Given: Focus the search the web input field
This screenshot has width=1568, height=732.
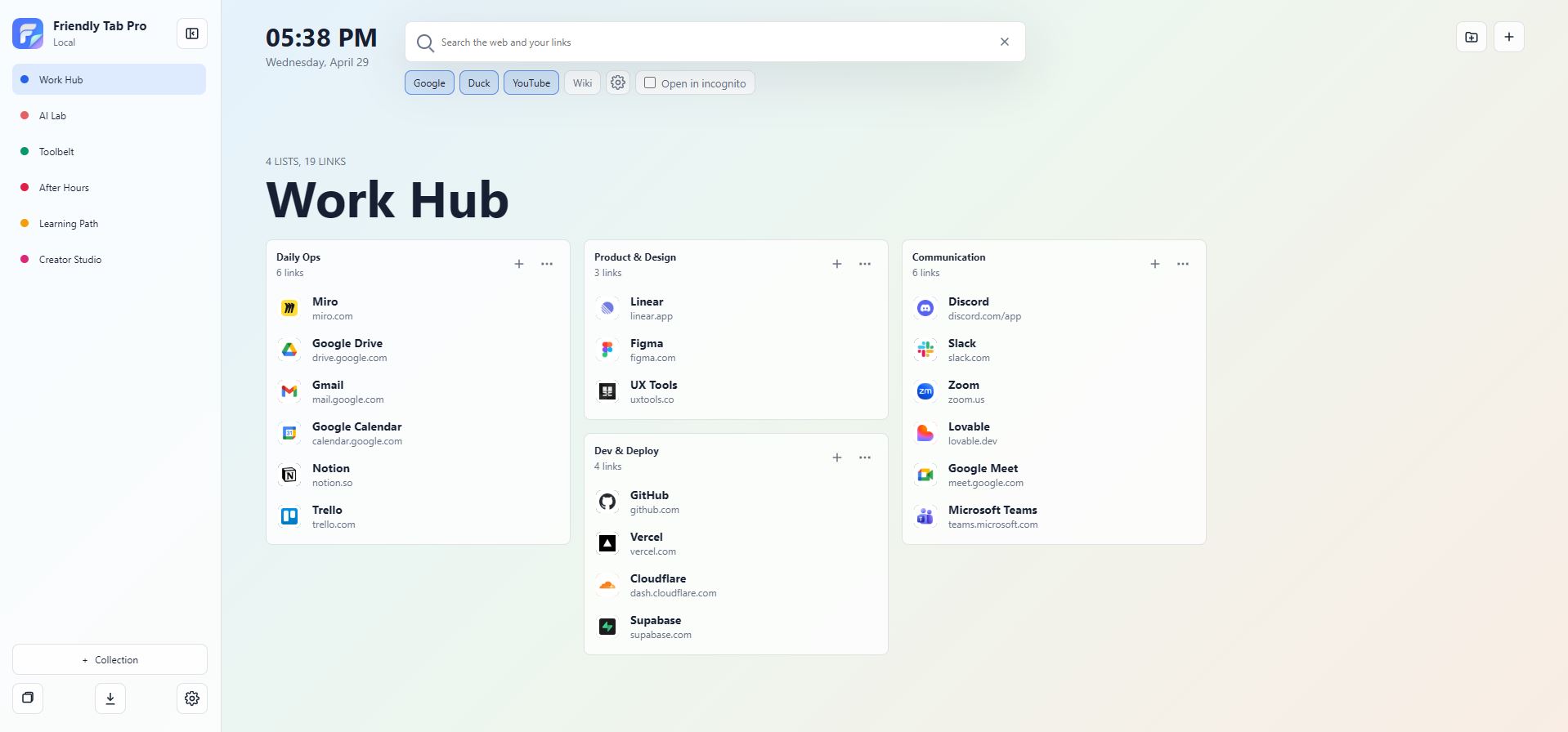Looking at the screenshot, I should click(x=715, y=42).
